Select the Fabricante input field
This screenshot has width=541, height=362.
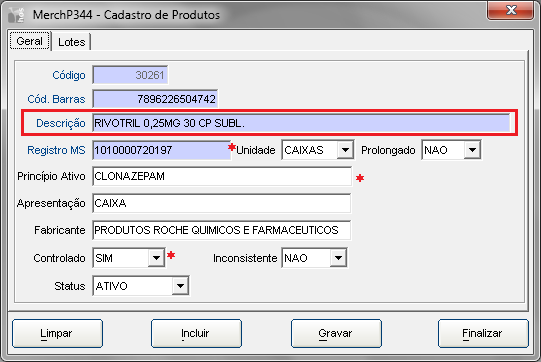point(222,230)
